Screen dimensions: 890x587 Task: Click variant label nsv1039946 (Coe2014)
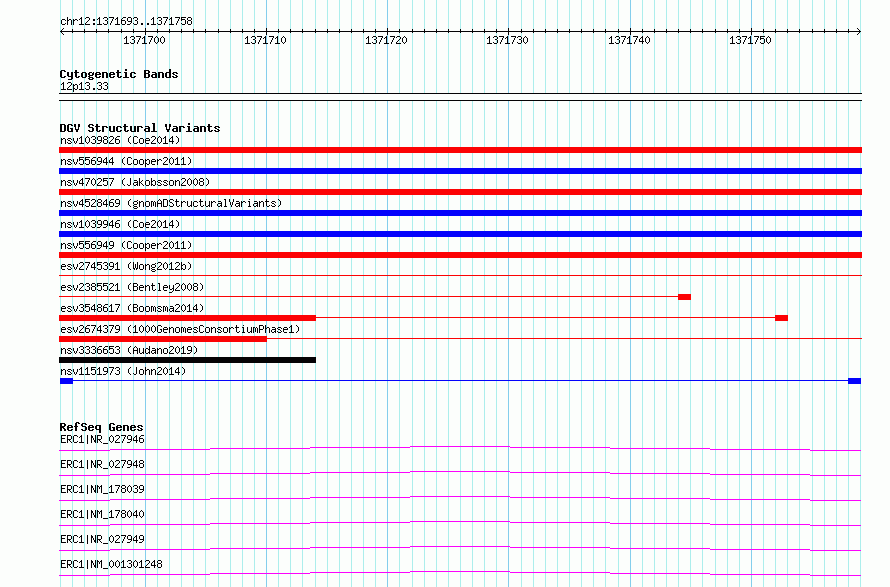(120, 224)
